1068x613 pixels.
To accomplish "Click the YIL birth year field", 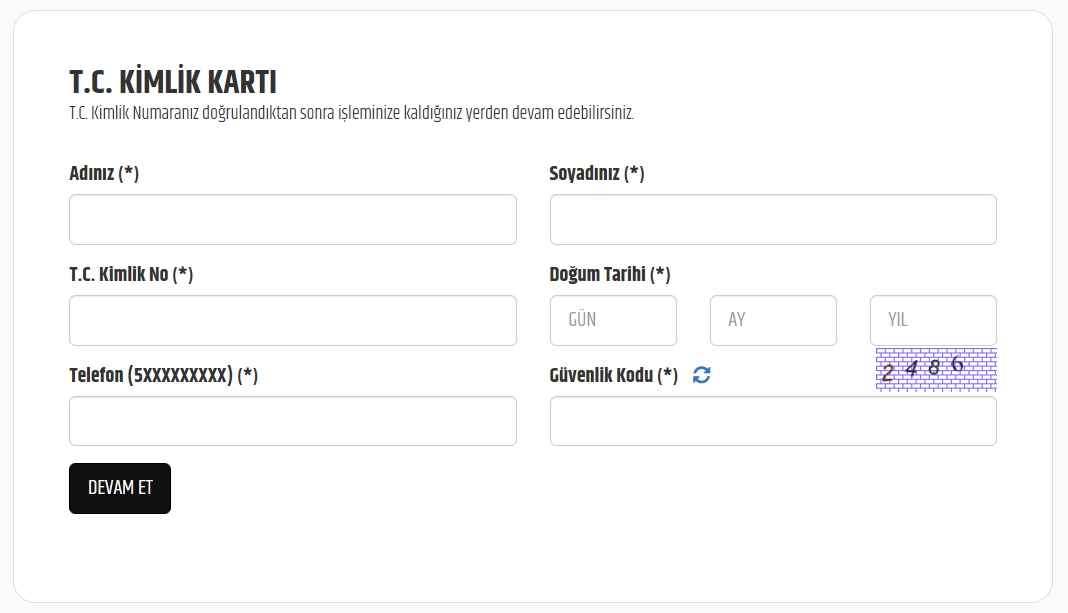I will [932, 321].
